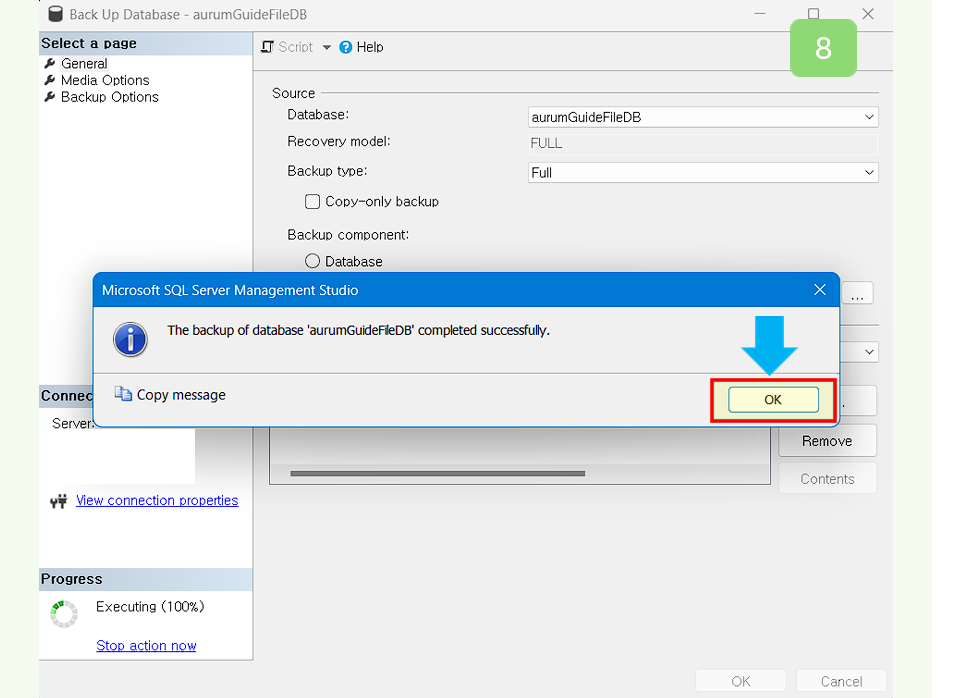Click the wrench icon beside Media Options
Viewport: 978px width, 698px height.
(50, 80)
